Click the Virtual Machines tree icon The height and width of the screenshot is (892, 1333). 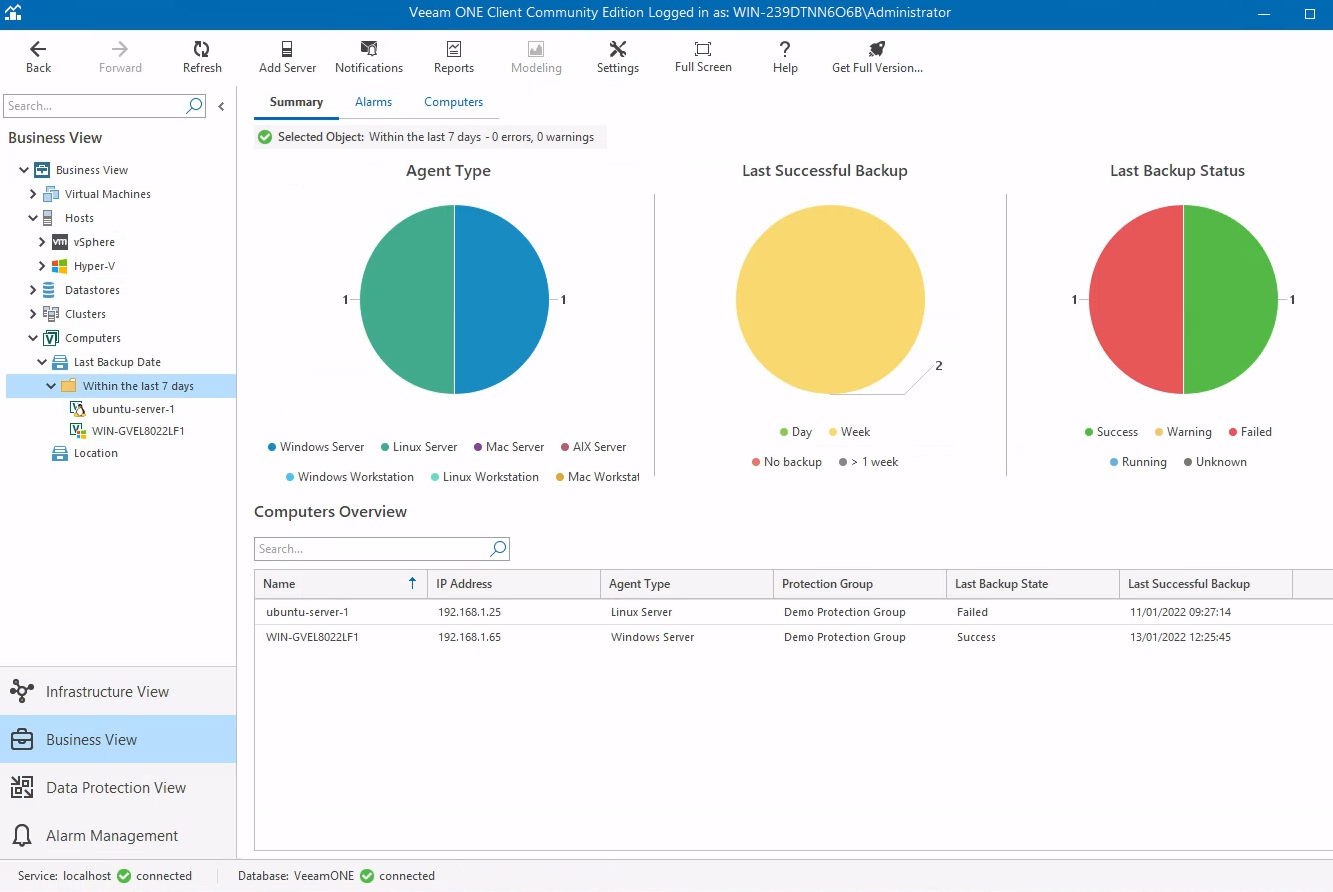(x=51, y=194)
